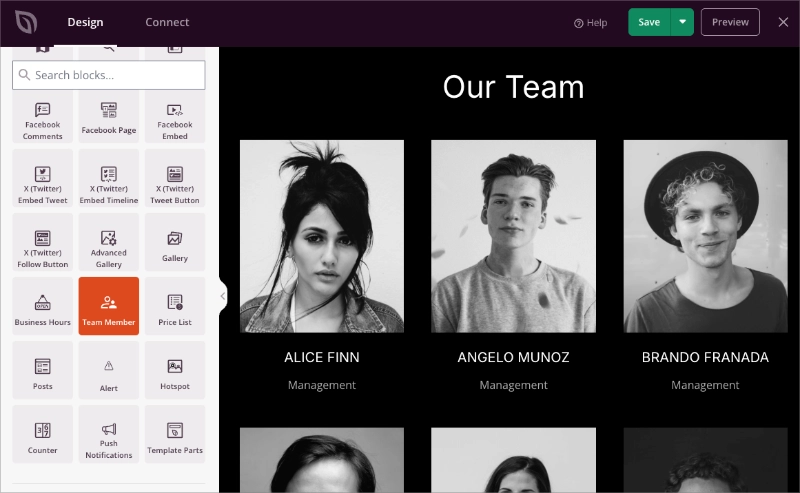Choose the Gallery block

click(x=174, y=242)
